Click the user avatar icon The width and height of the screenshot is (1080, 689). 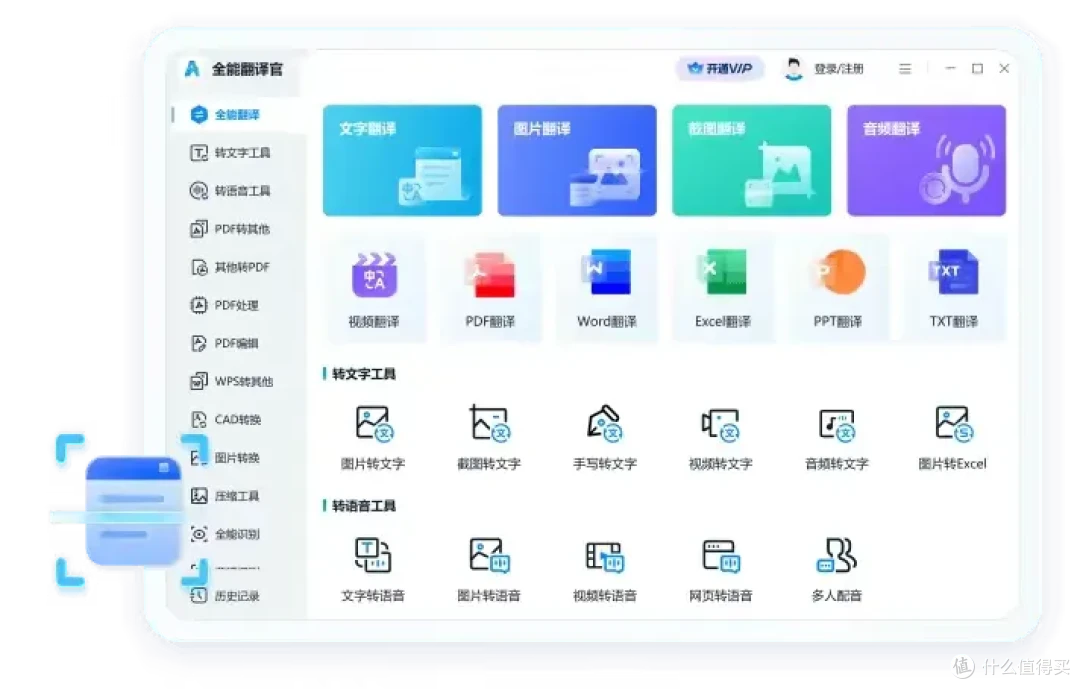[793, 68]
